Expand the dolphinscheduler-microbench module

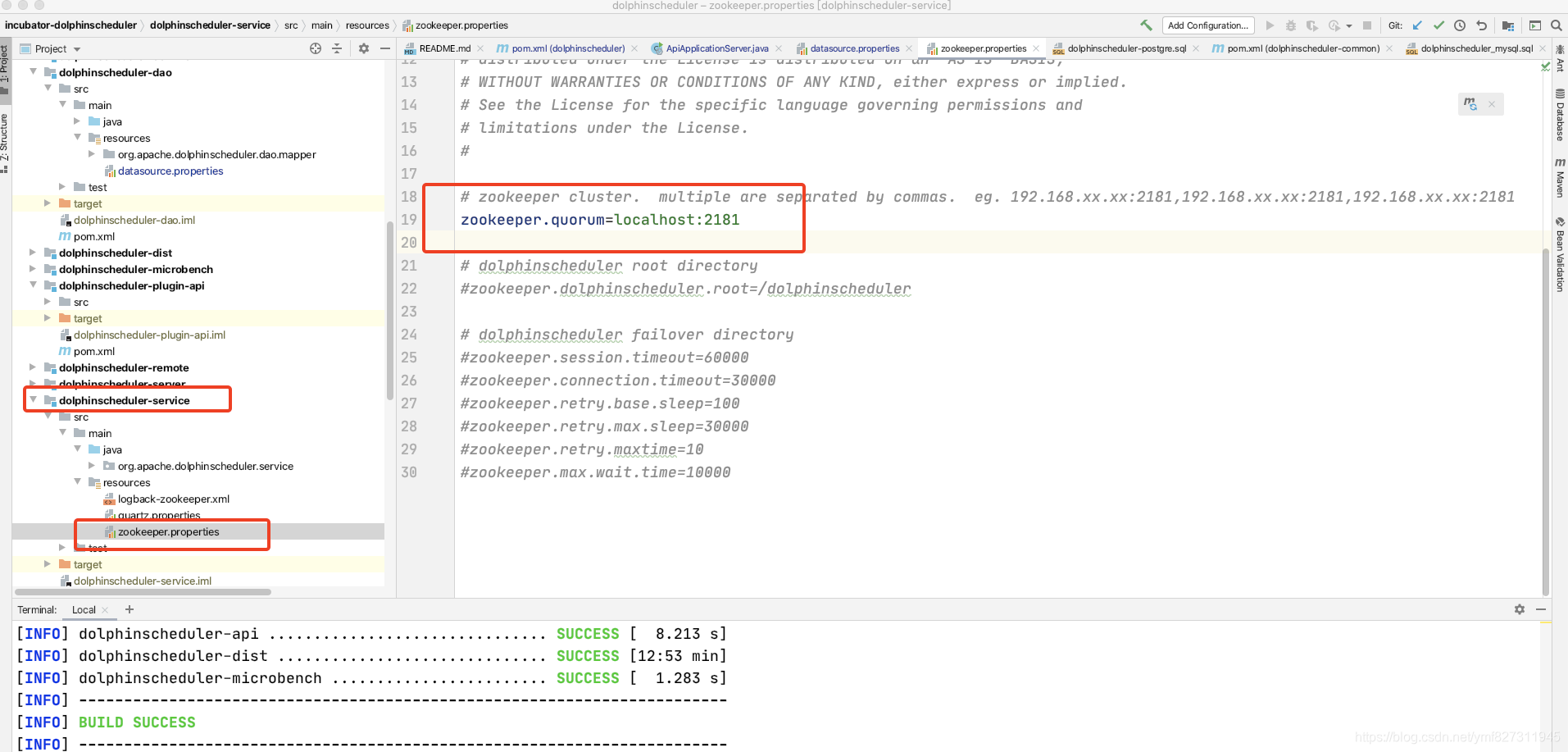point(33,269)
